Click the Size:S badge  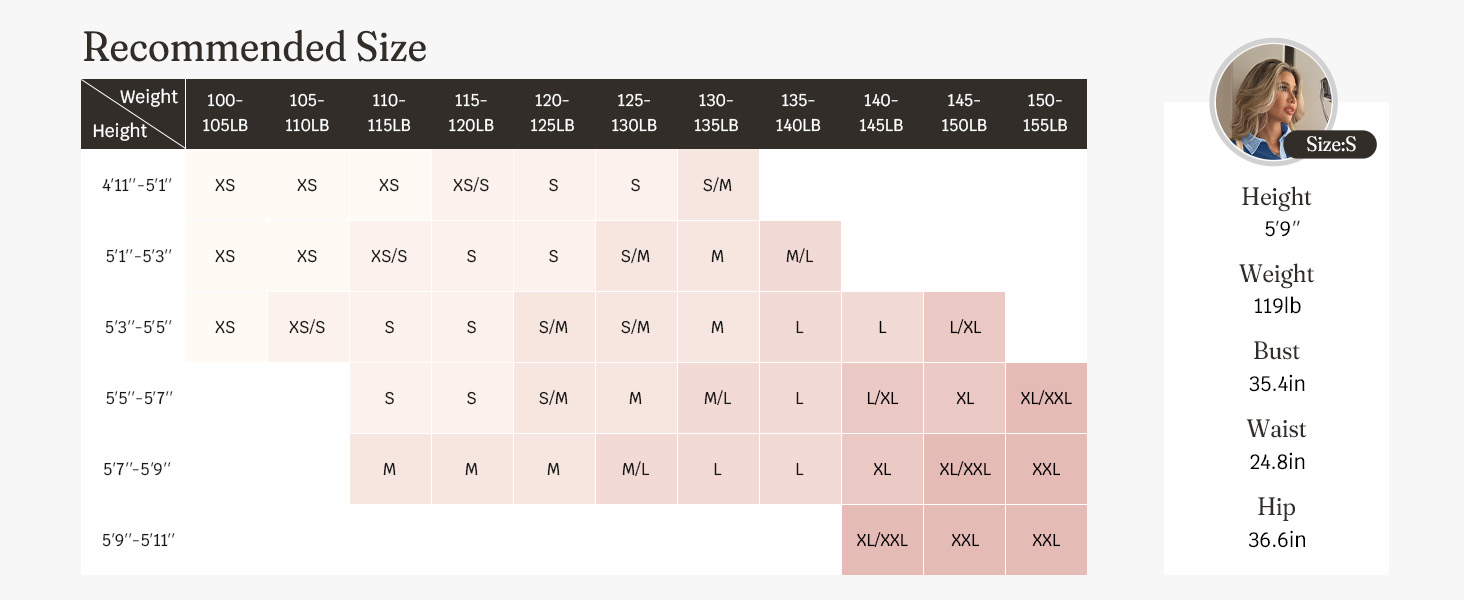[x=1330, y=145]
